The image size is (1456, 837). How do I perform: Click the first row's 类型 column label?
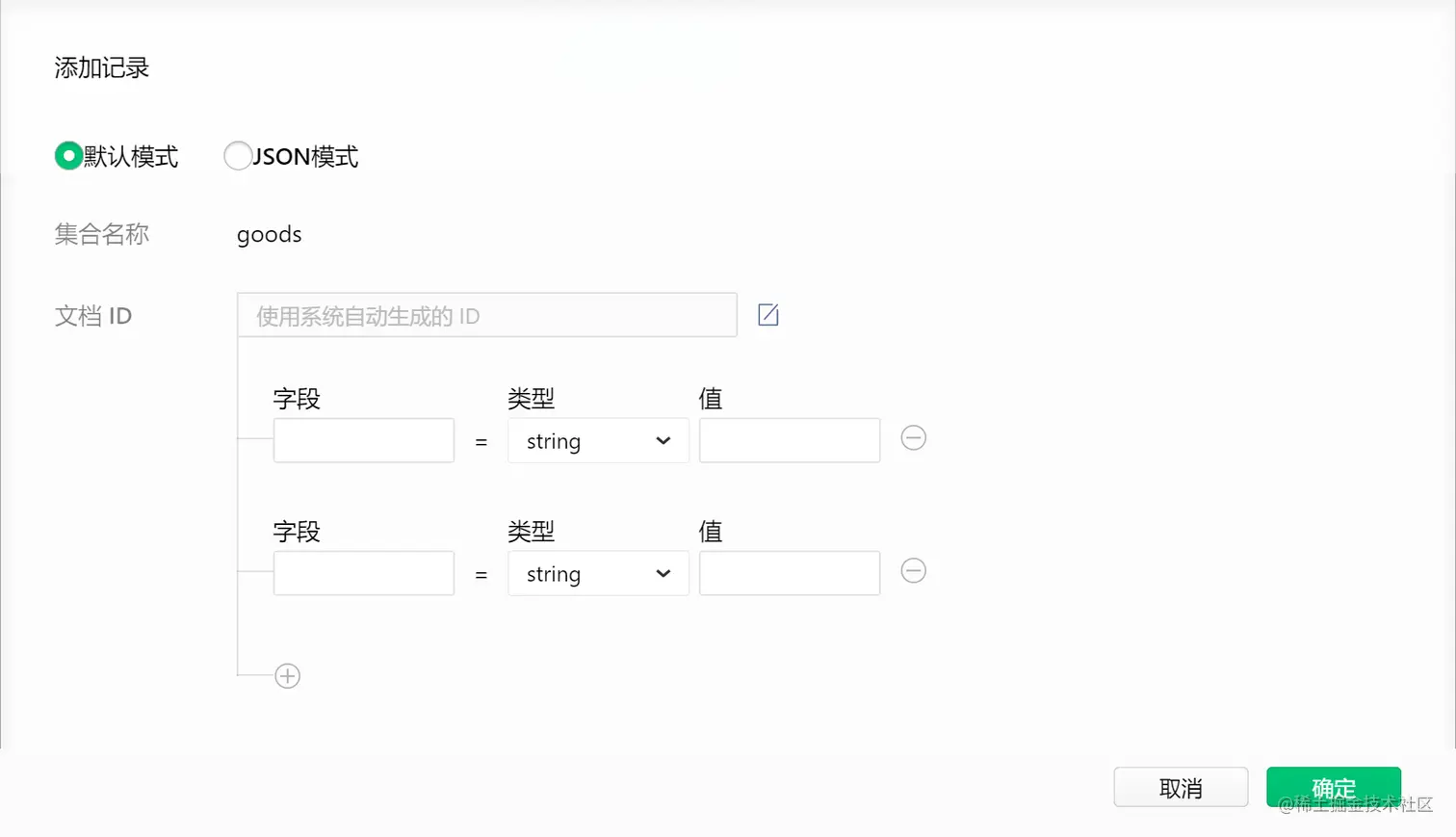pos(531,399)
